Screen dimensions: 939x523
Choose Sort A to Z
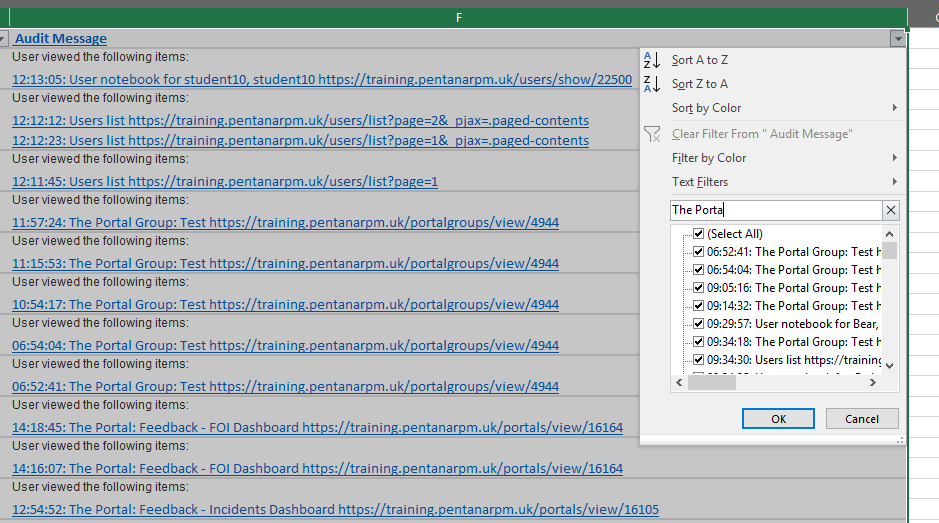click(x=699, y=60)
